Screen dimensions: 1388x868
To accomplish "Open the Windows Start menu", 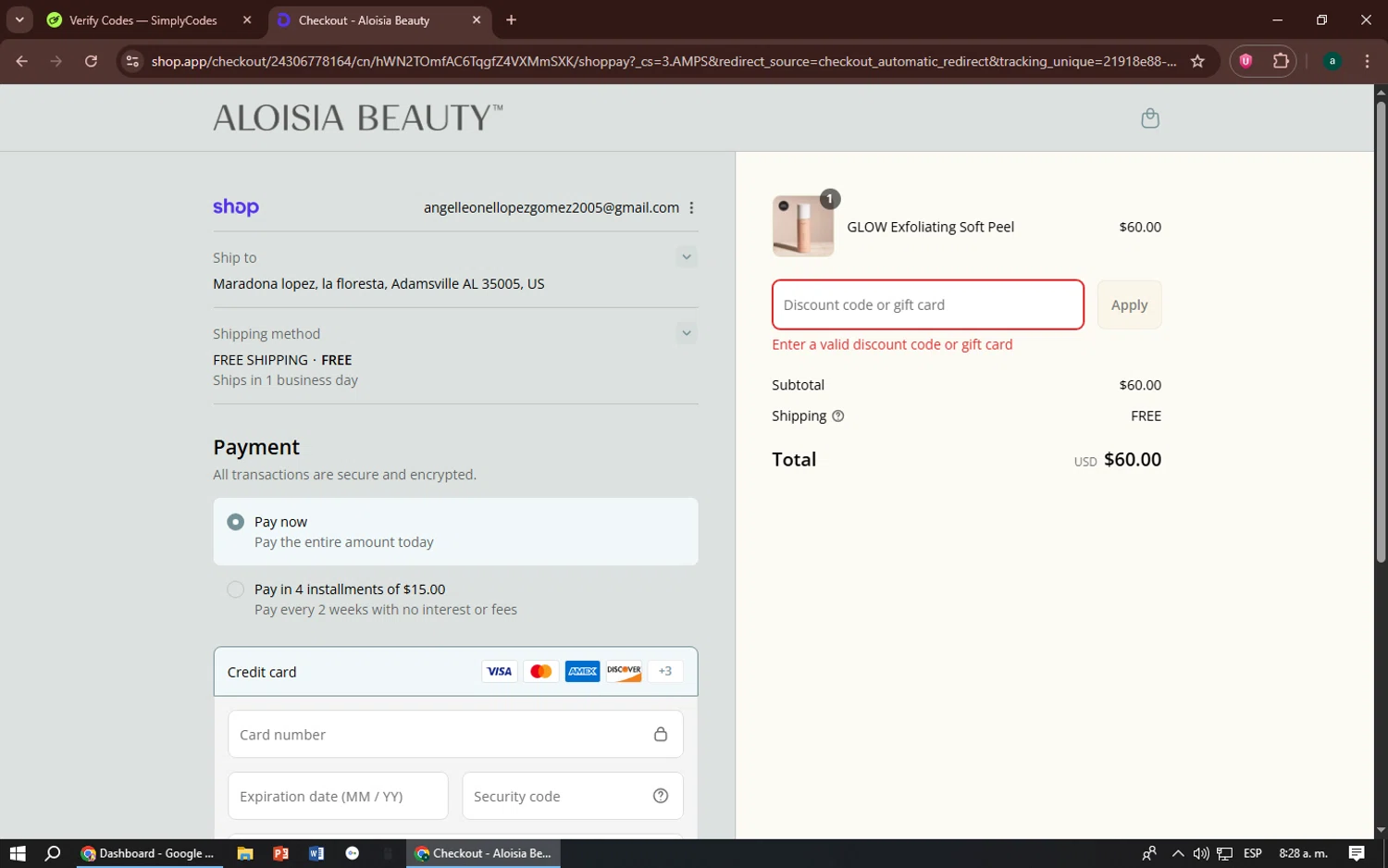I will [x=18, y=853].
